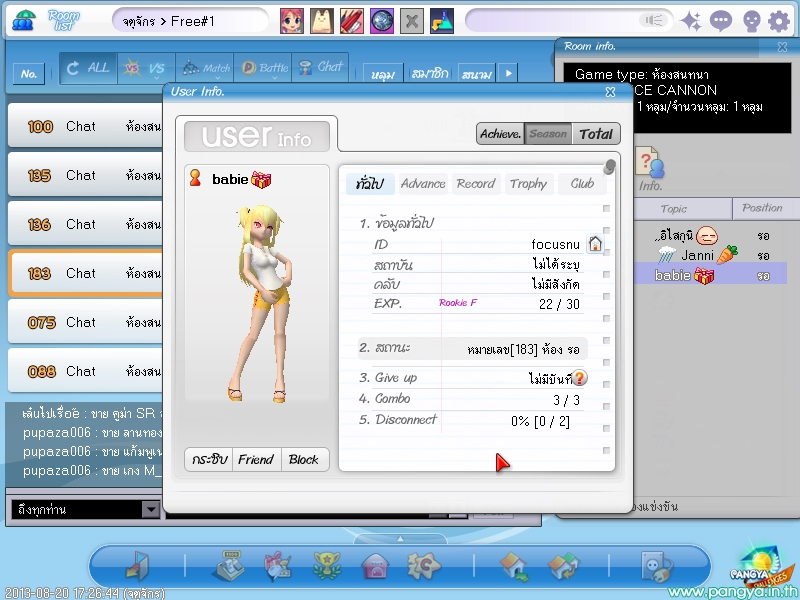
Task: Click the gray X slot icon
Action: (x=412, y=21)
